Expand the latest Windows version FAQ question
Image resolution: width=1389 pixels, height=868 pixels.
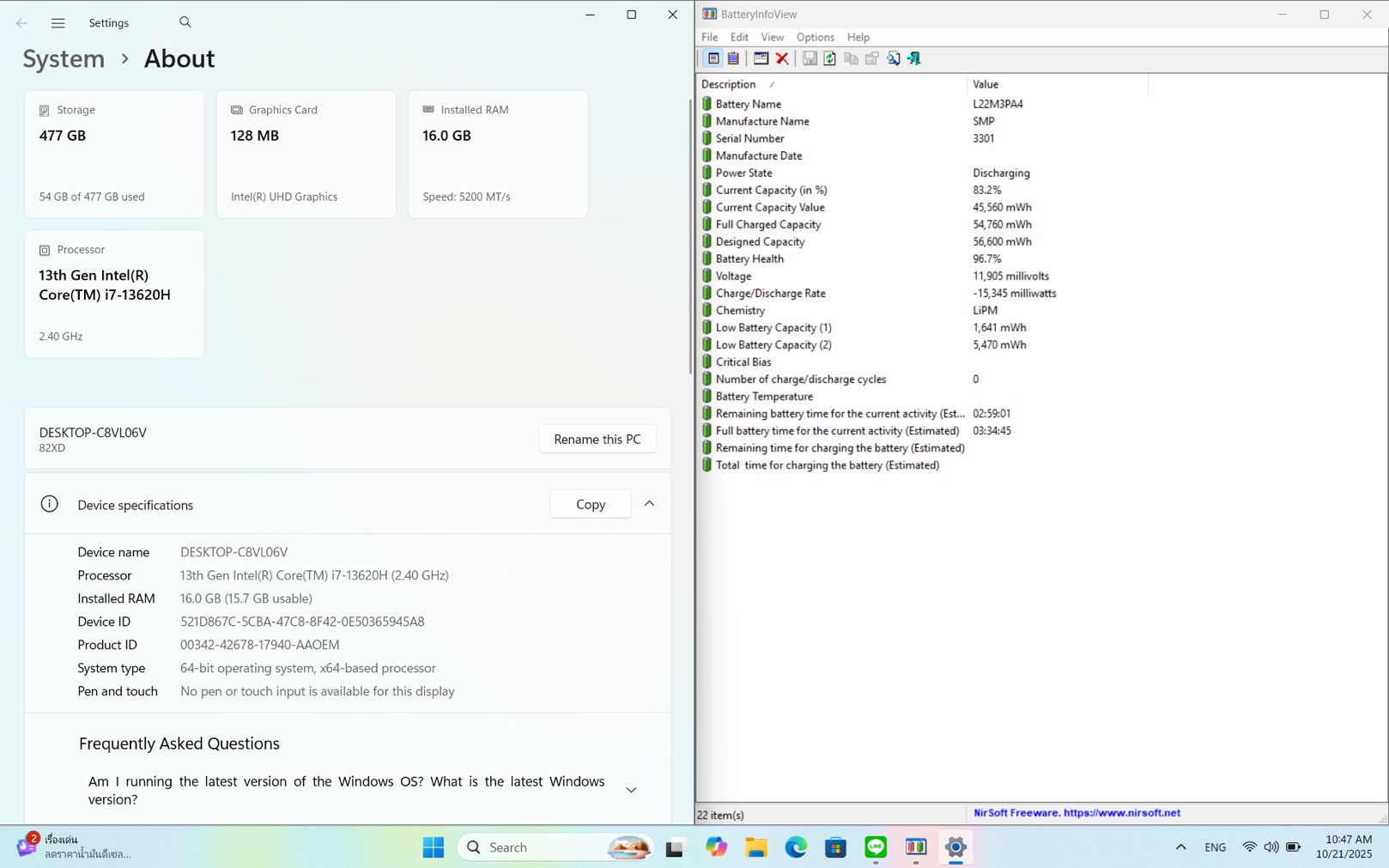click(631, 790)
